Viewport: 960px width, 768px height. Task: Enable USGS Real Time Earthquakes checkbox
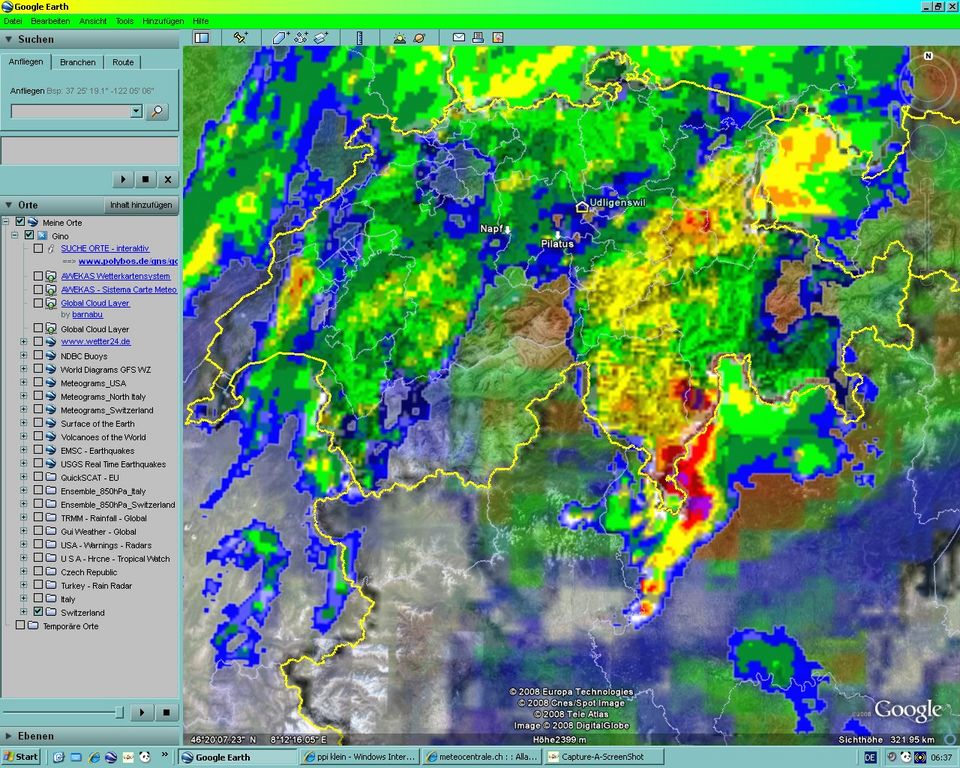tap(38, 464)
